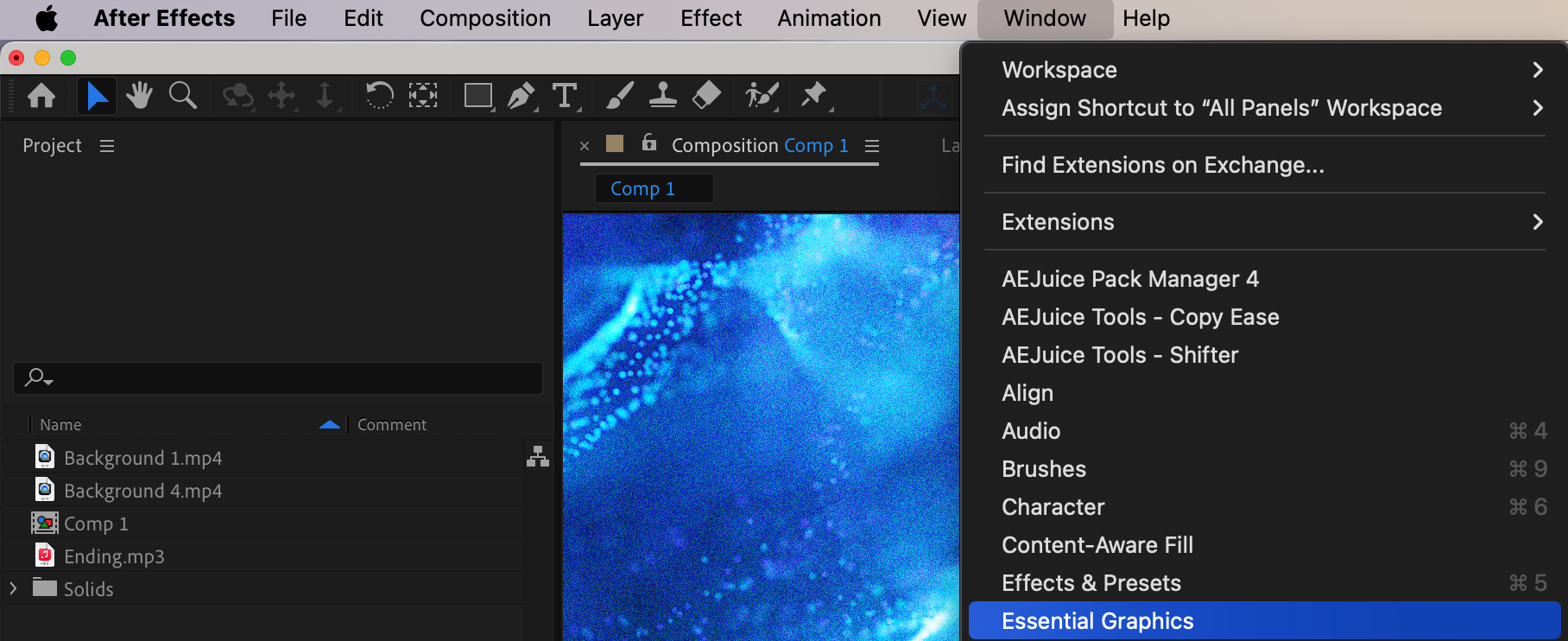Select the Zoom magnifier tool

[182, 95]
